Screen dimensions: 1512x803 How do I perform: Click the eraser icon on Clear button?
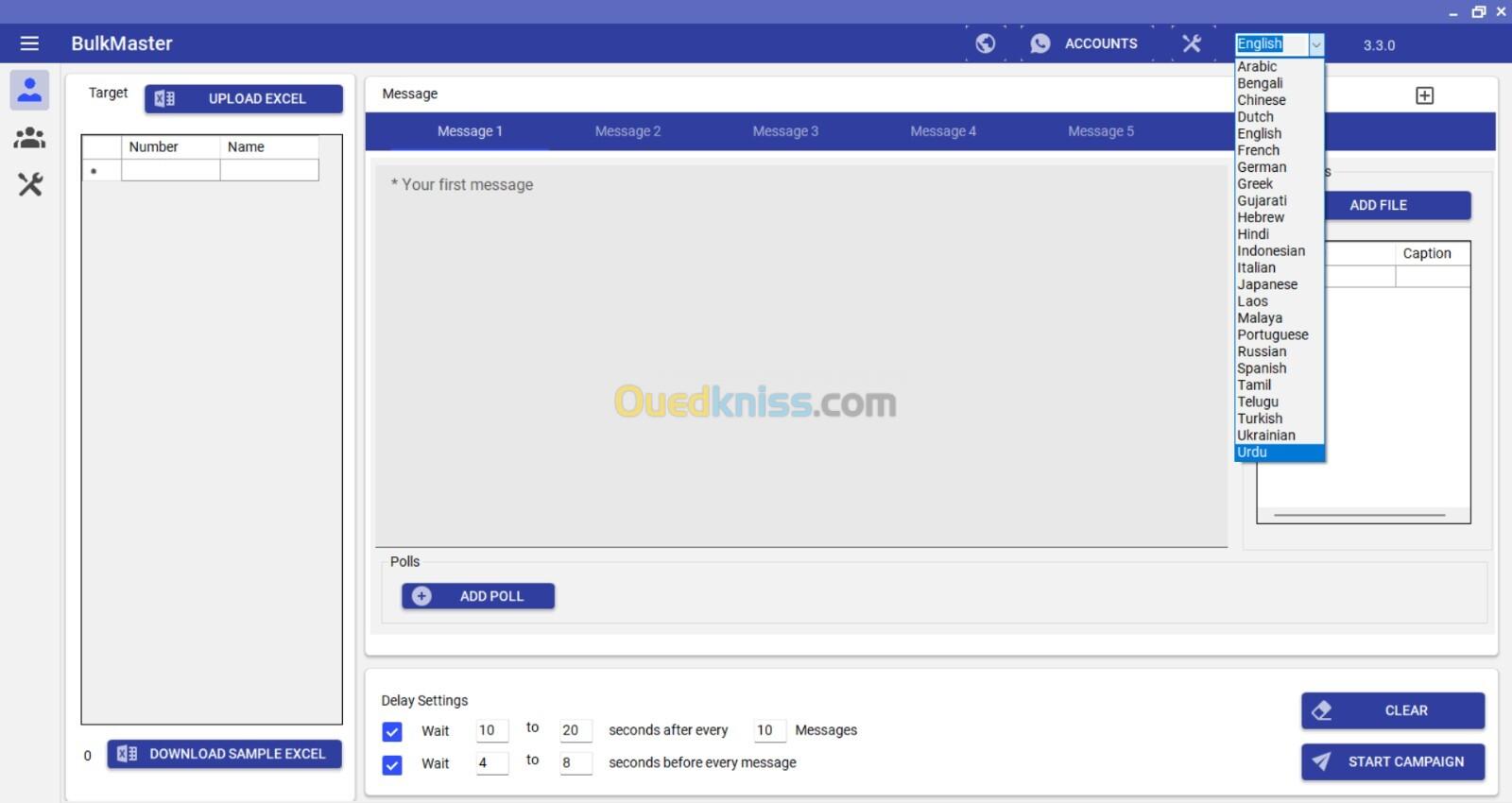pyautogui.click(x=1322, y=710)
